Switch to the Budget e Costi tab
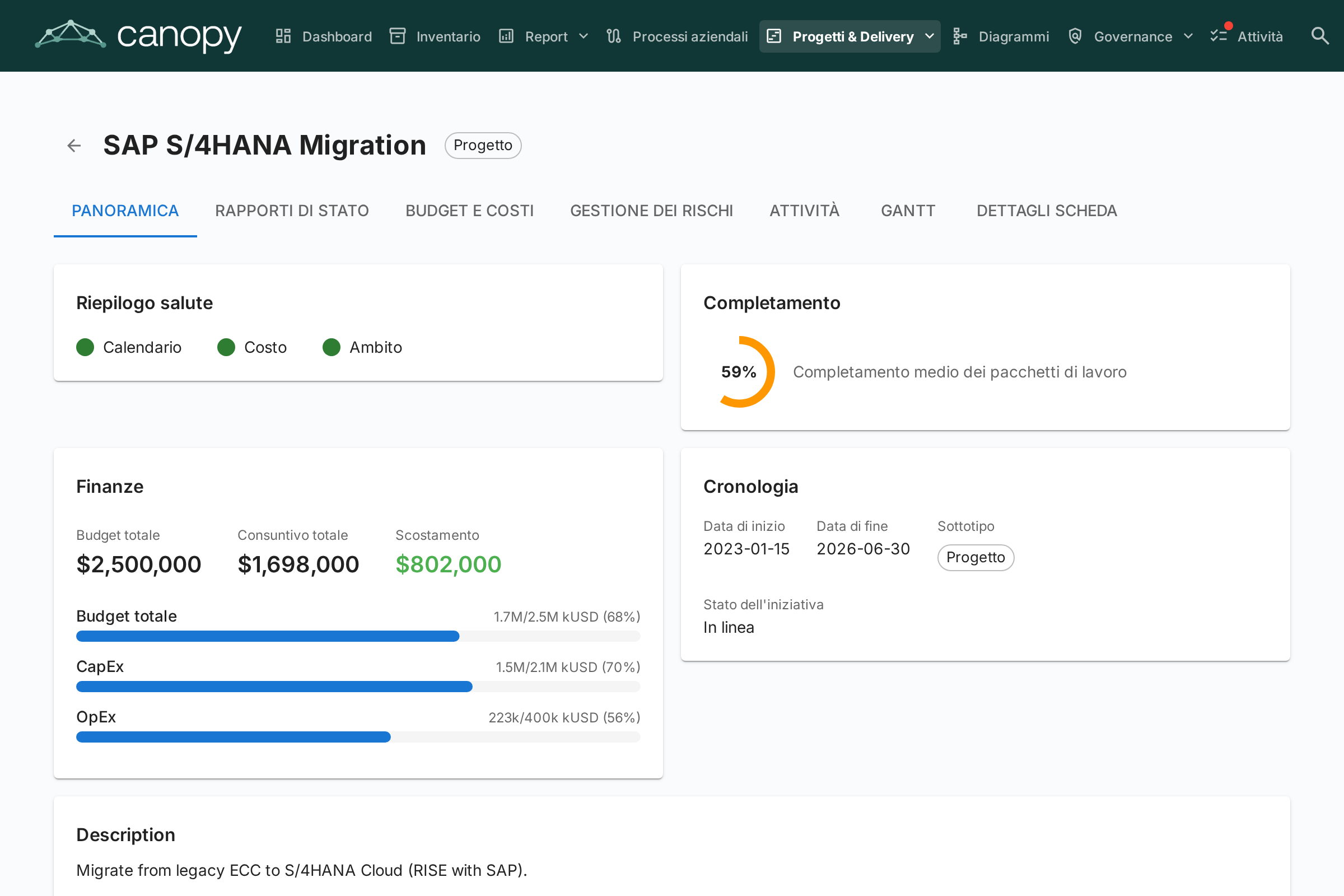 (469, 211)
